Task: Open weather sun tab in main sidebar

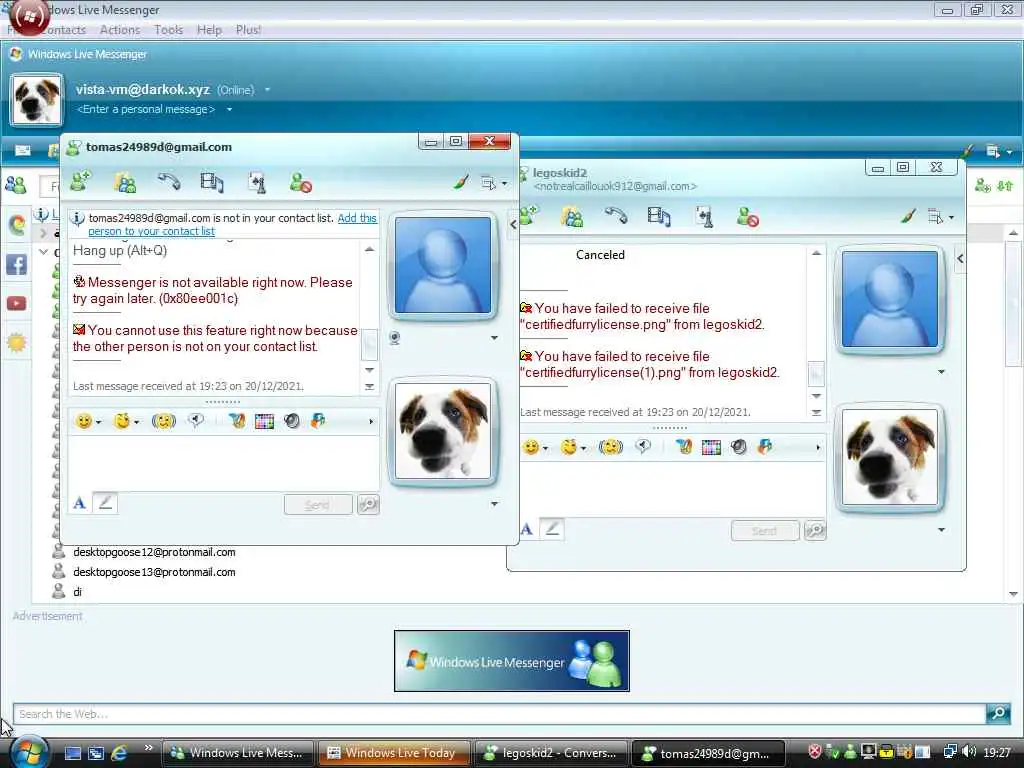Action: tap(16, 342)
